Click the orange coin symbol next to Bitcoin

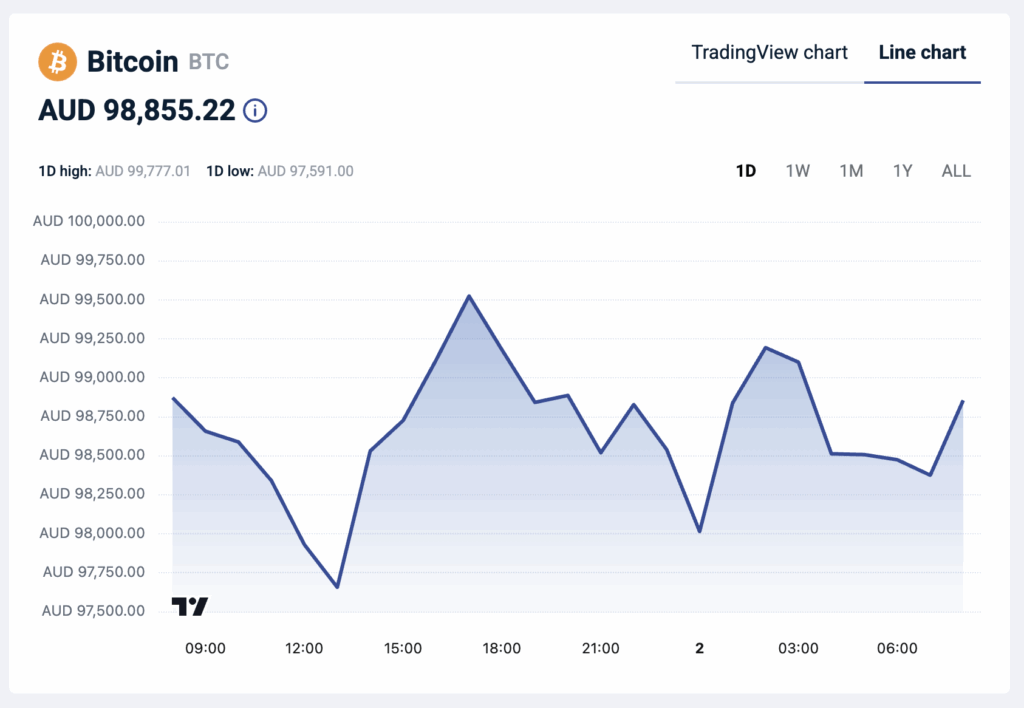pos(58,61)
